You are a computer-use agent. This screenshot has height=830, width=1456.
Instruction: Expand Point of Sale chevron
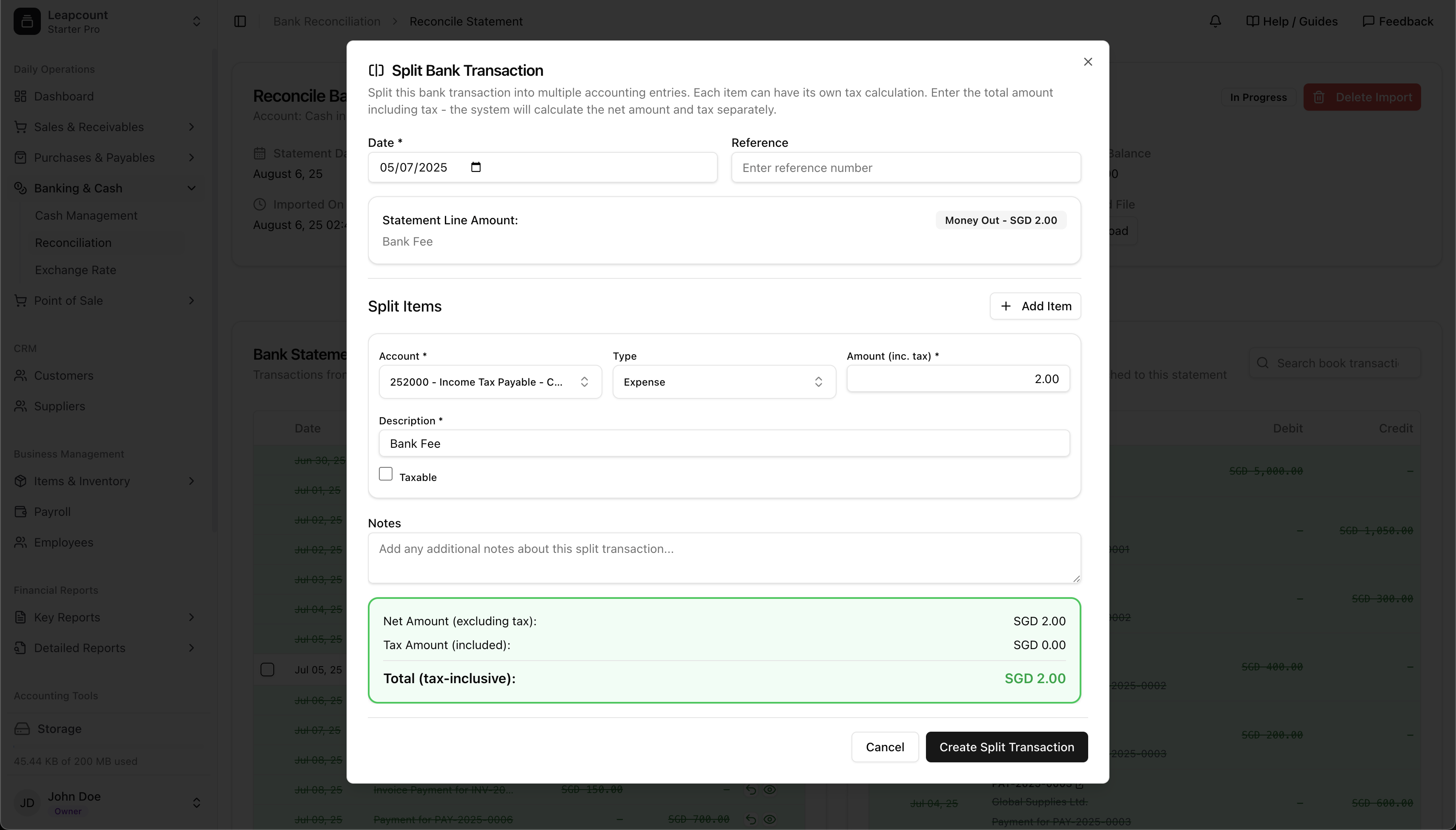[192, 301]
